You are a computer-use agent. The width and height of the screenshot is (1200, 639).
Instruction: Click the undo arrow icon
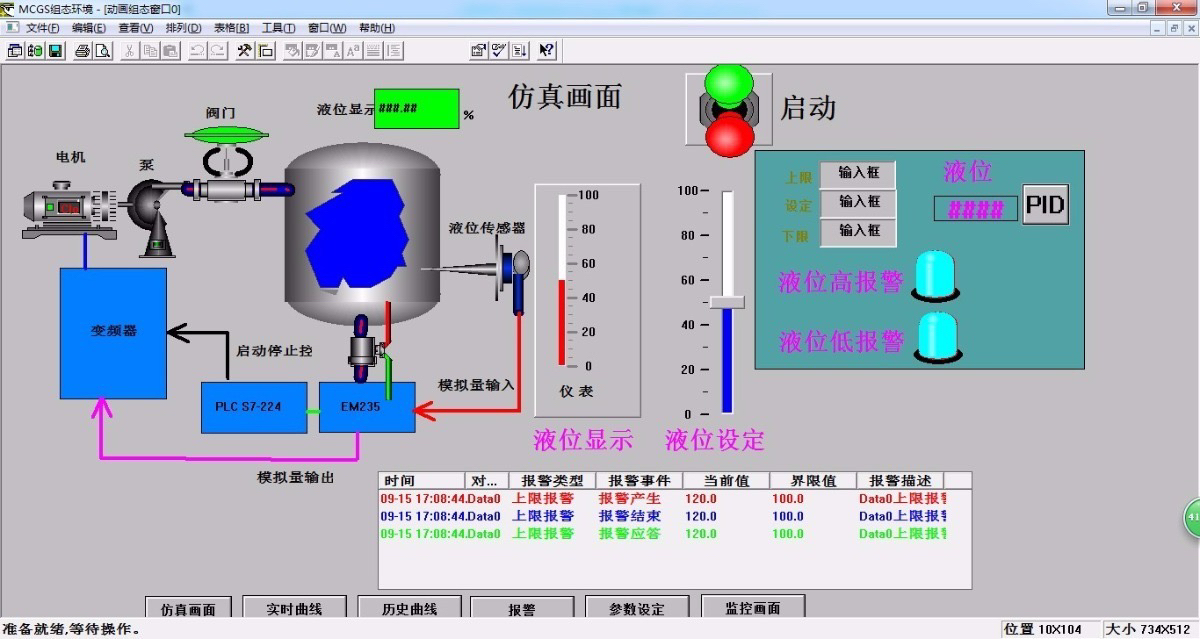click(197, 50)
